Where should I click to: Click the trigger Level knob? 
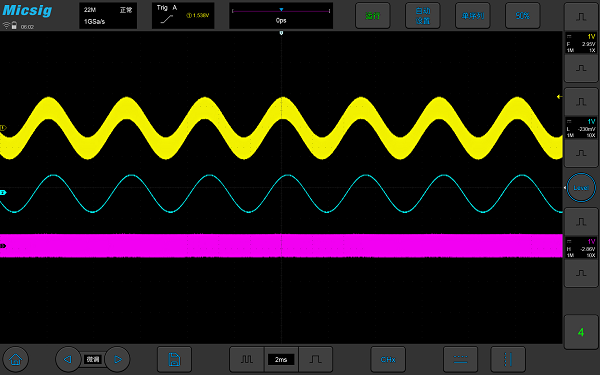coord(581,188)
